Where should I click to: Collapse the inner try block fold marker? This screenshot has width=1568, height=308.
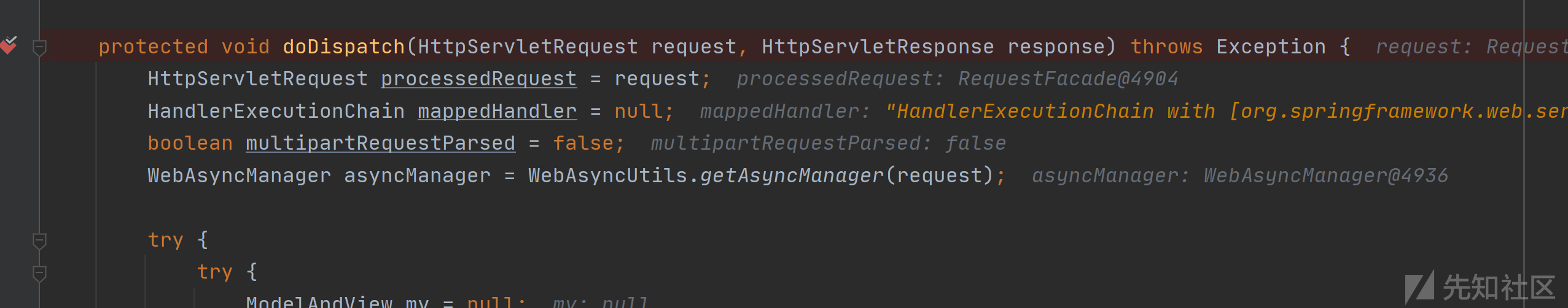39,272
